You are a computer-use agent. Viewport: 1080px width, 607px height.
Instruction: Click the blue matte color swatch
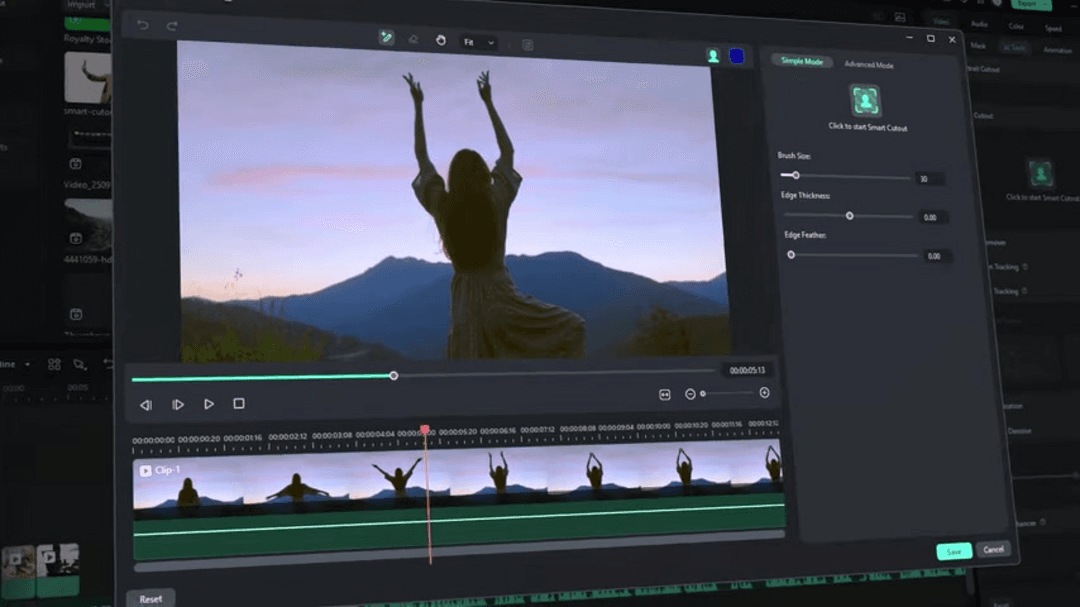(739, 57)
